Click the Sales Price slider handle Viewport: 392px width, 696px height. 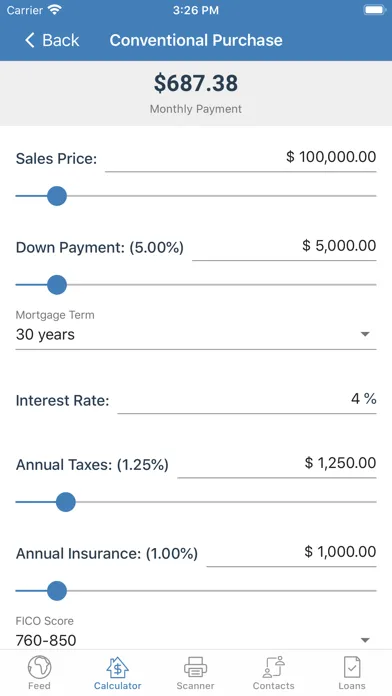(x=57, y=196)
